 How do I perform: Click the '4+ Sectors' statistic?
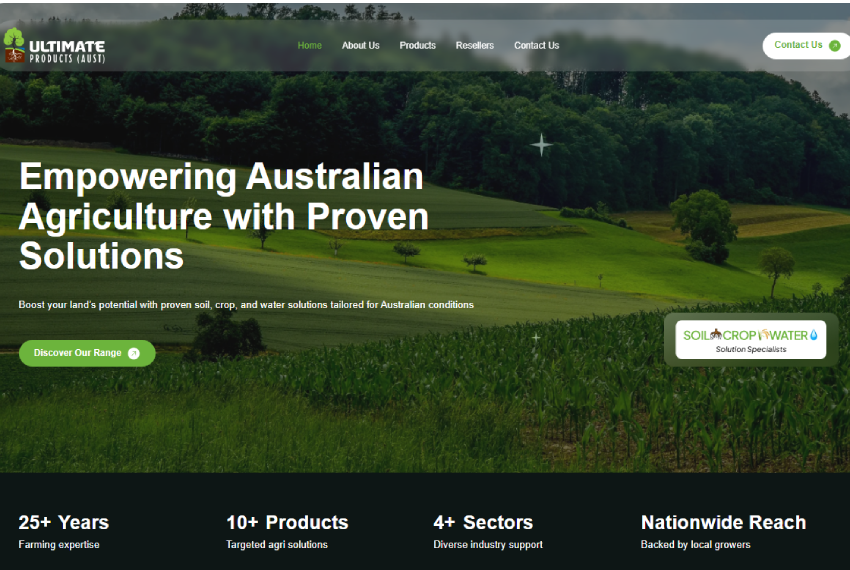[483, 522]
